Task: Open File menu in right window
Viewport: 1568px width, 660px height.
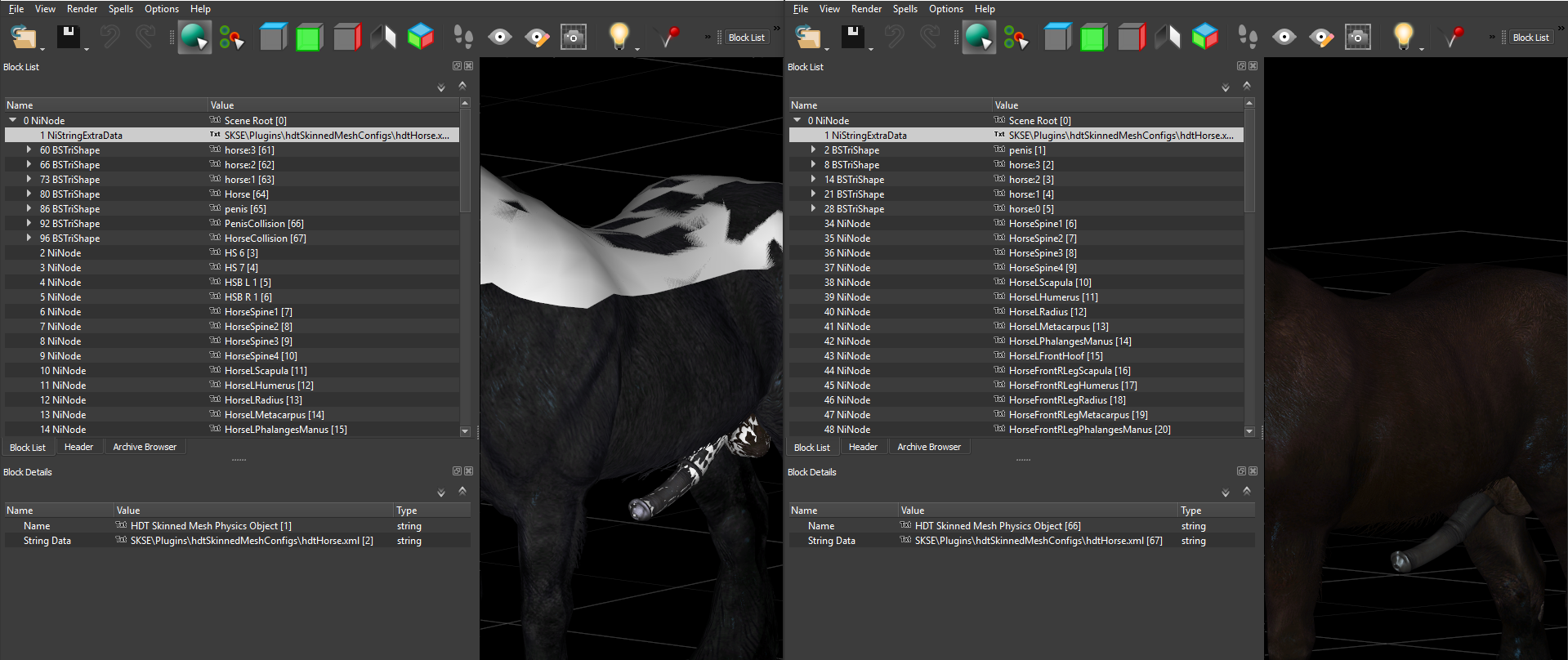Action: (801, 9)
